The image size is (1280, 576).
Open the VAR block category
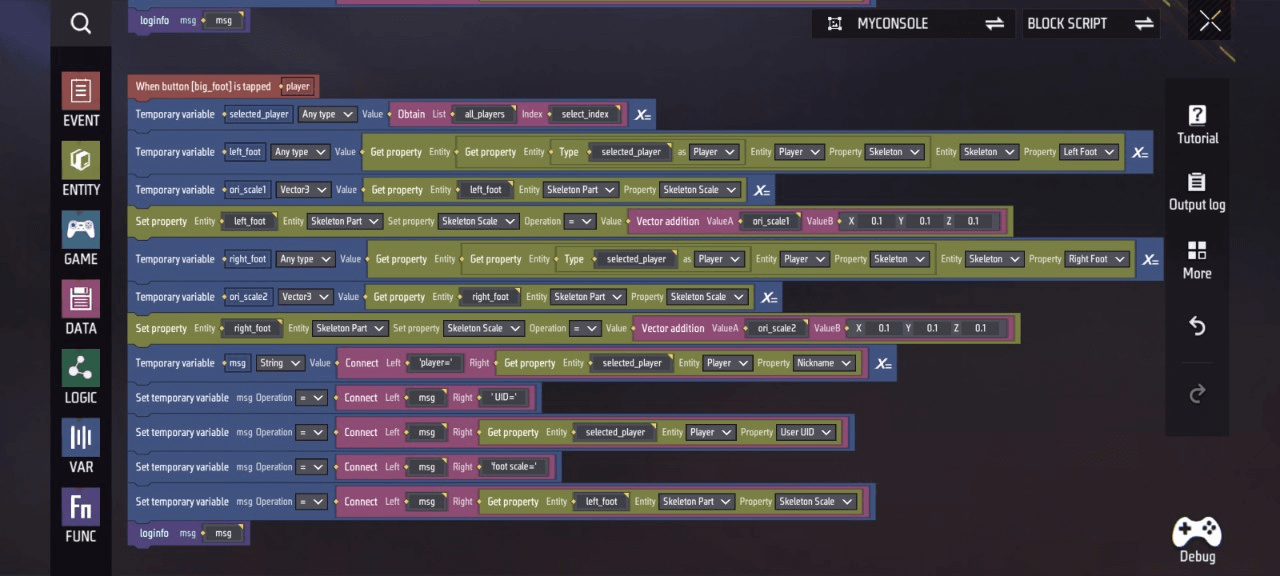click(x=81, y=446)
